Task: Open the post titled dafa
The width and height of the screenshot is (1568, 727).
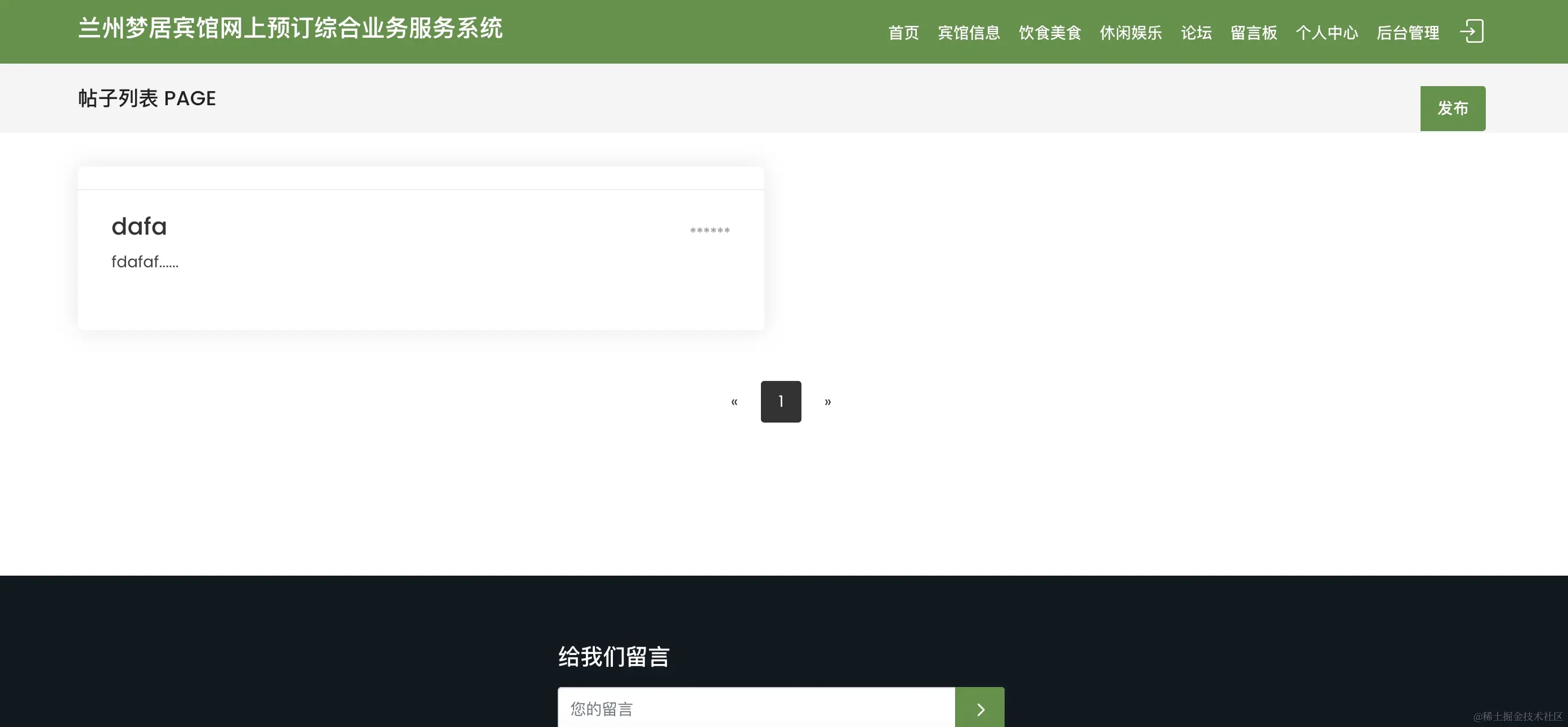Action: (139, 226)
